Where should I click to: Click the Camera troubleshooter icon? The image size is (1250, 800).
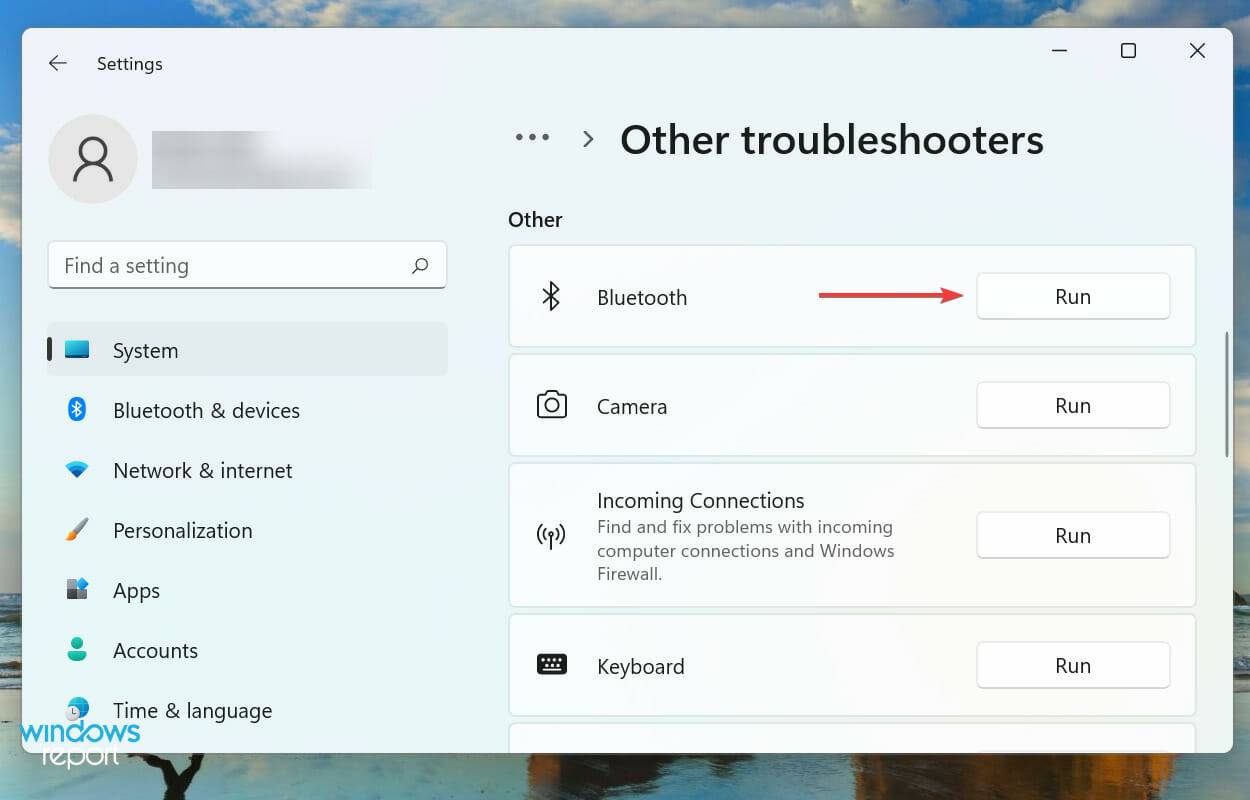pos(551,405)
